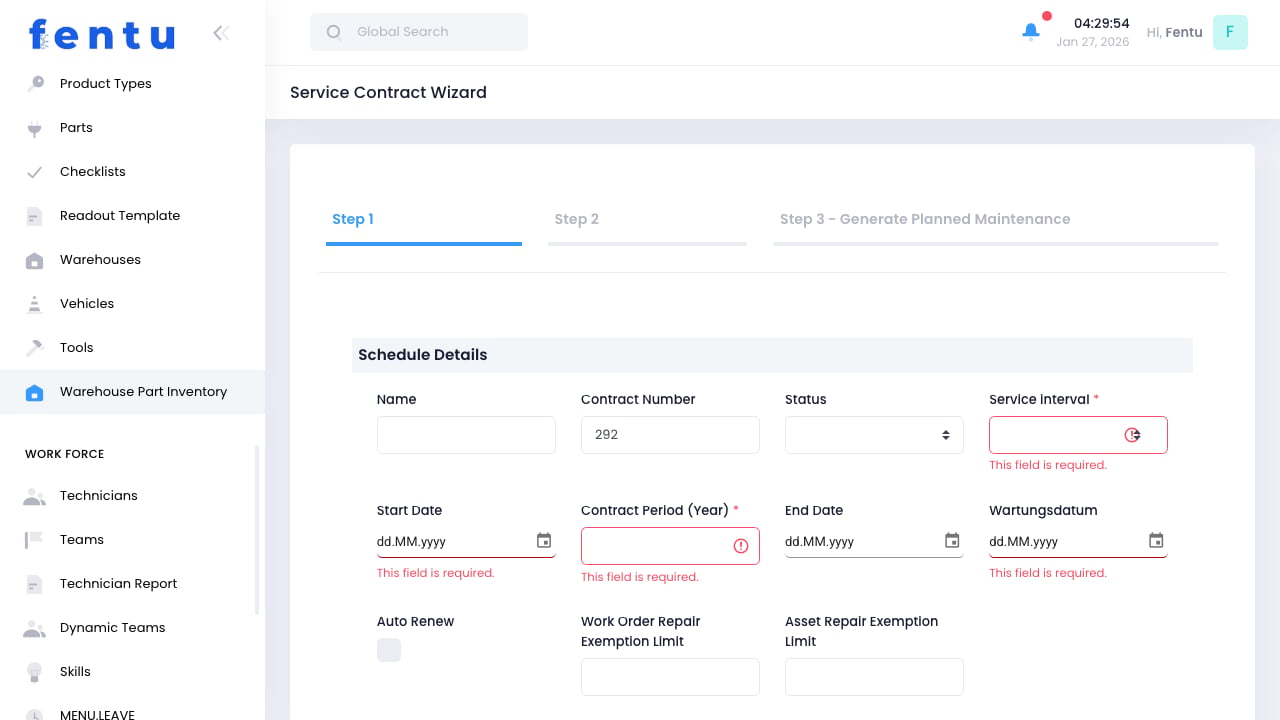1280x720 pixels.
Task: Open the Checklists menu entry
Action: 132,172
